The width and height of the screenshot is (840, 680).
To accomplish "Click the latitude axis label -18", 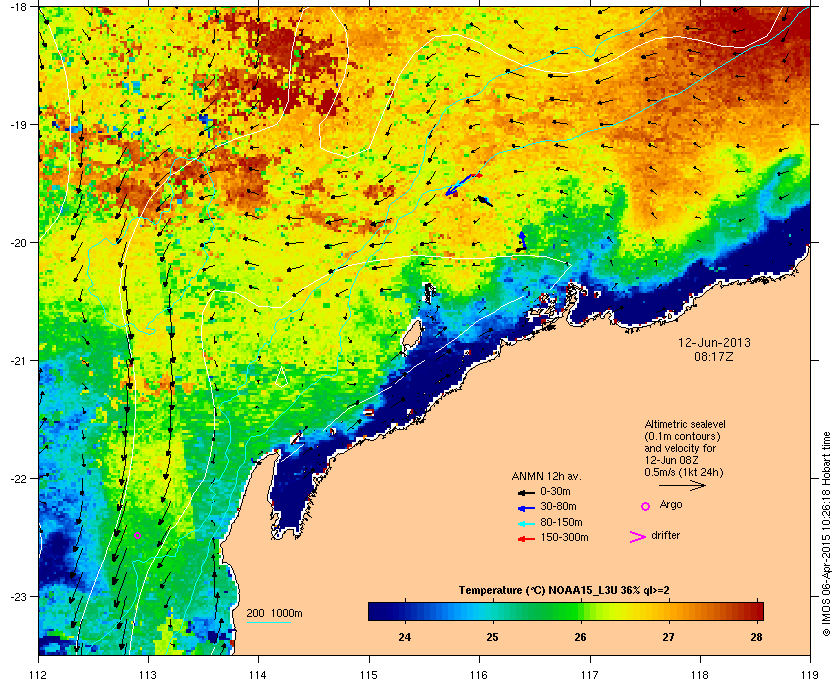I will [19, 7].
